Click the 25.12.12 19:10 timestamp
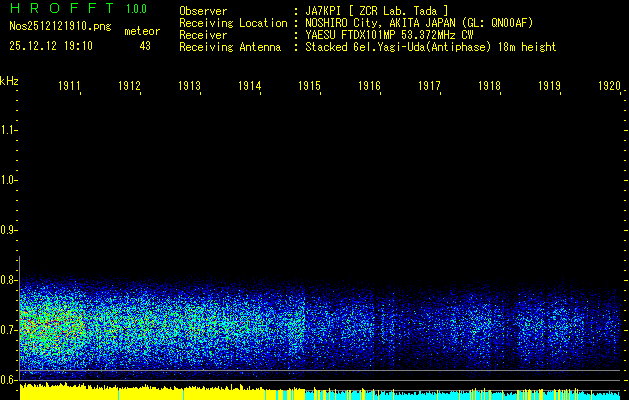The height and width of the screenshot is (400, 629). coord(50,46)
